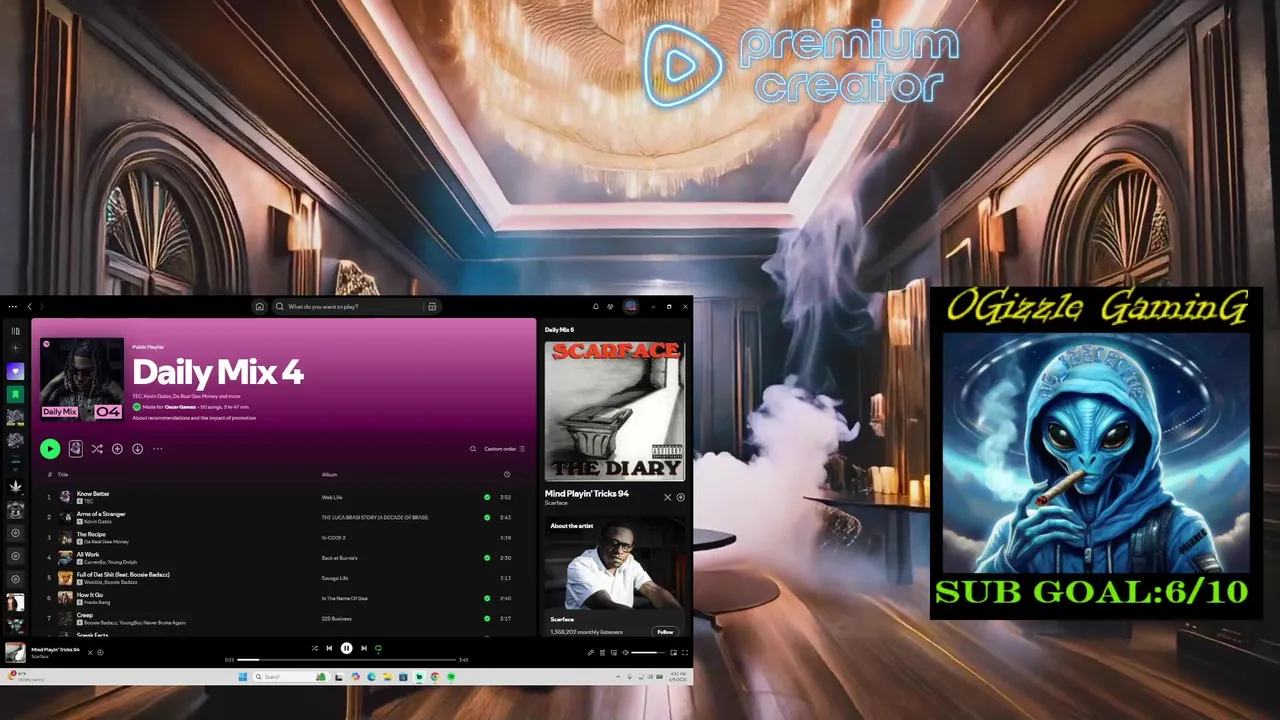Skip to next track

[364, 648]
